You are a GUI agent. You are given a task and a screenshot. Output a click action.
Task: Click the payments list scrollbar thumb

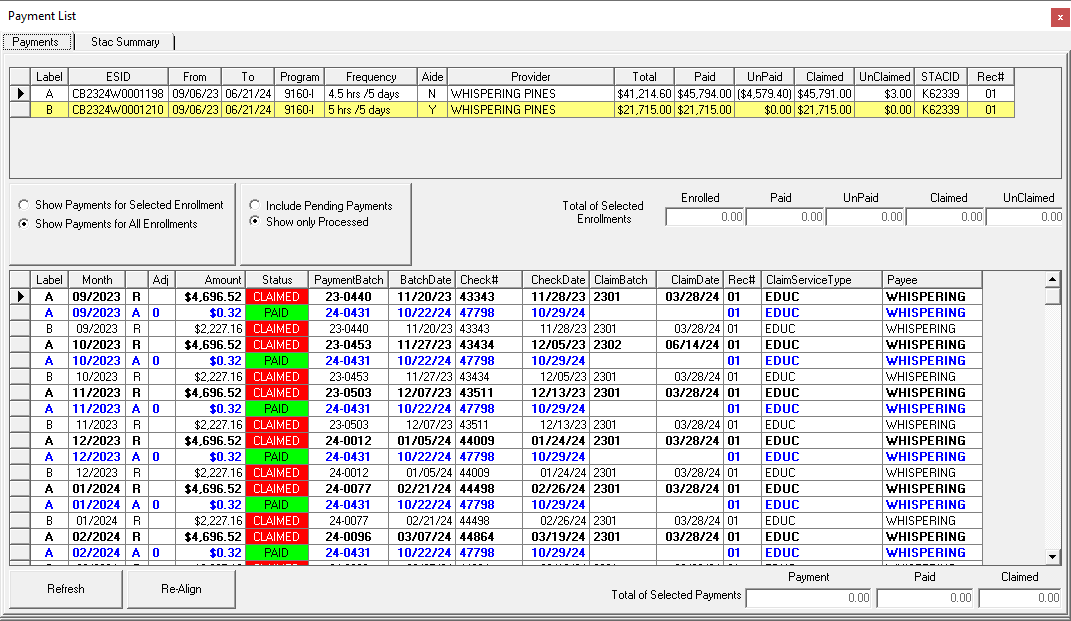point(1053,296)
